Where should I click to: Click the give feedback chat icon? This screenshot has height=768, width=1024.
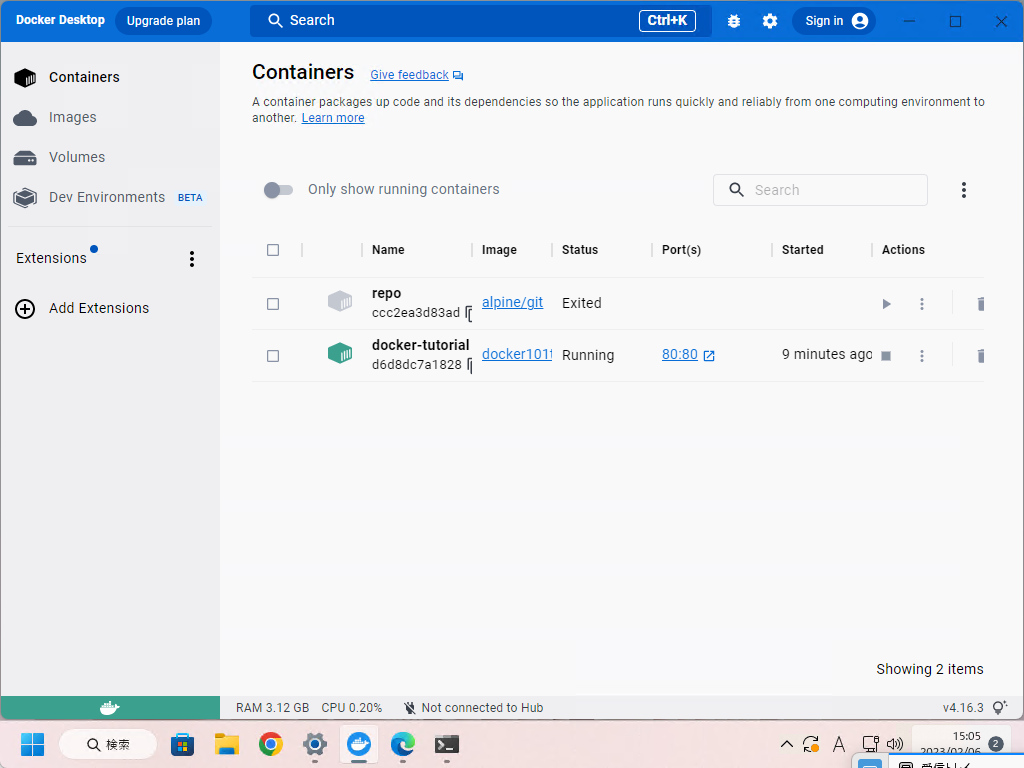[x=458, y=76]
